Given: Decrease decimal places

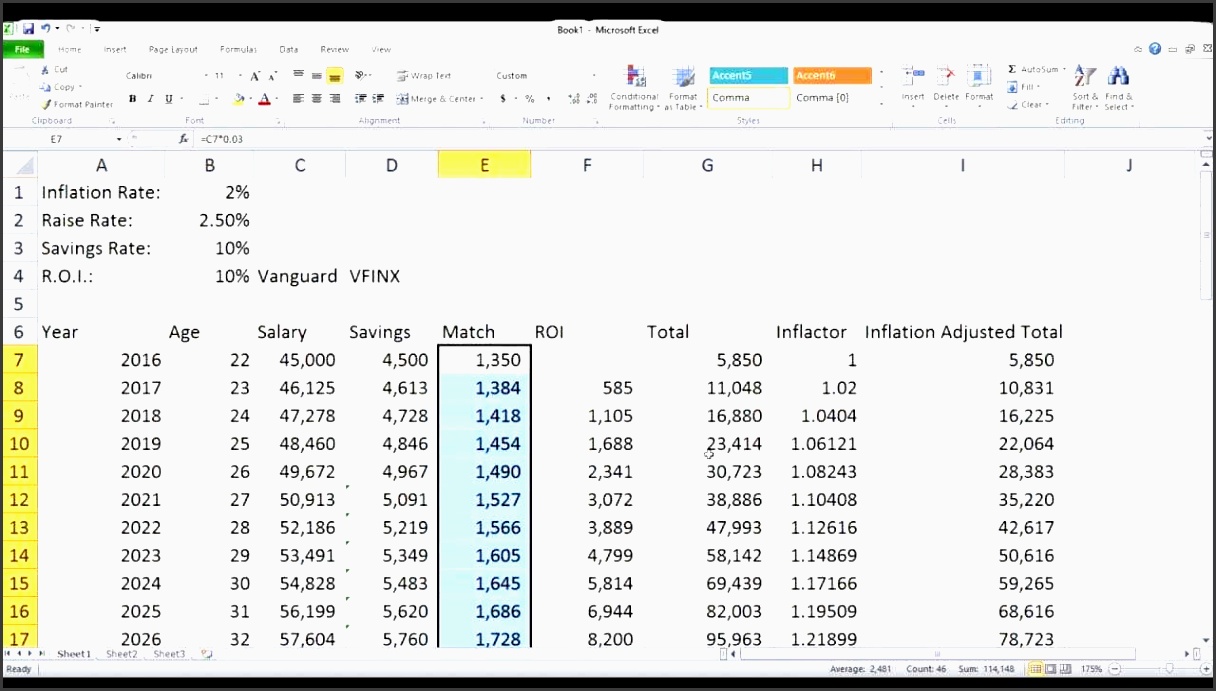Looking at the screenshot, I should click(x=592, y=99).
